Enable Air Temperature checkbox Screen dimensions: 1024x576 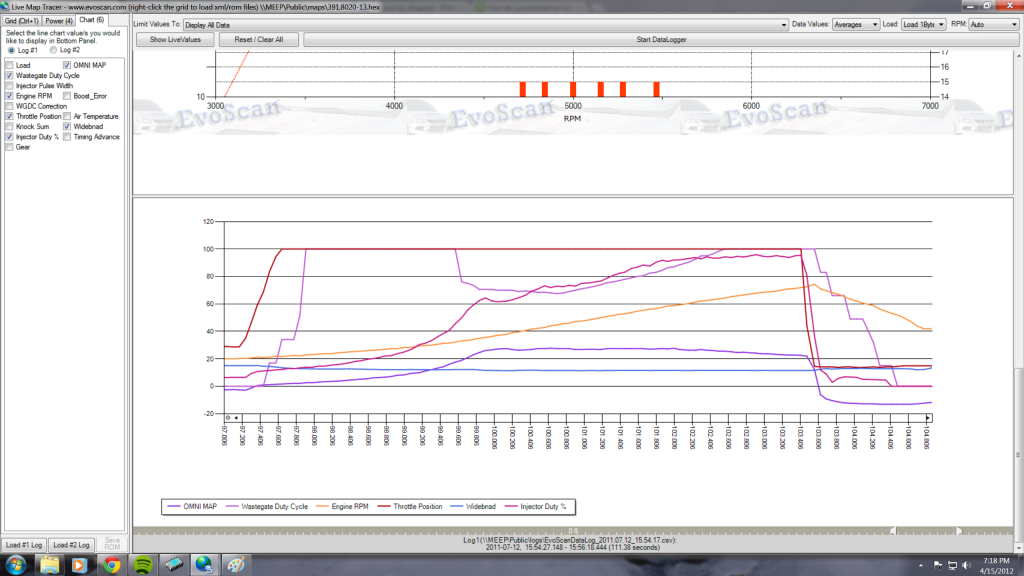coord(67,116)
